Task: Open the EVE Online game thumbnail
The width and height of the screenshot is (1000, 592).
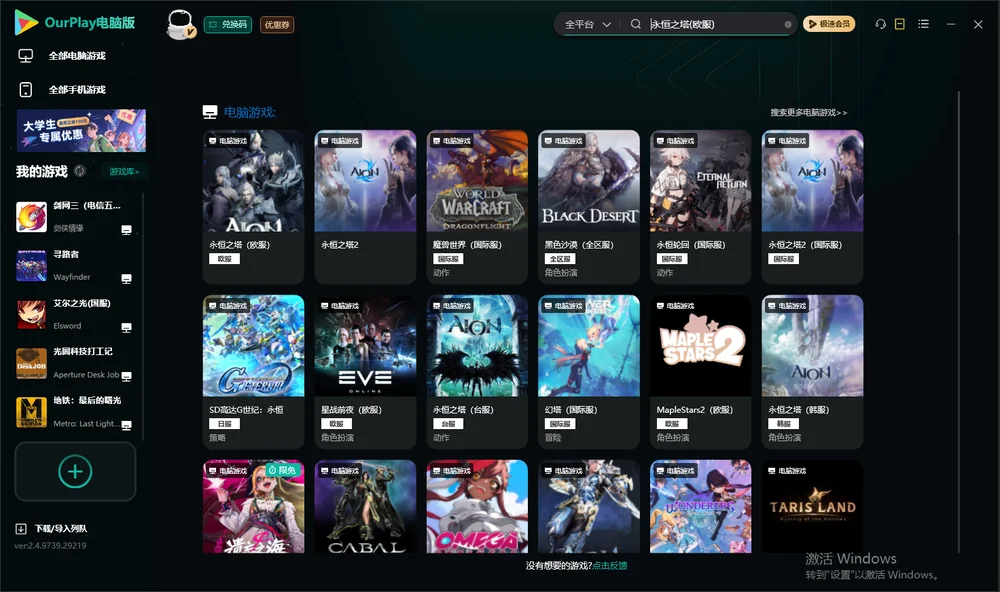Action: [365, 346]
